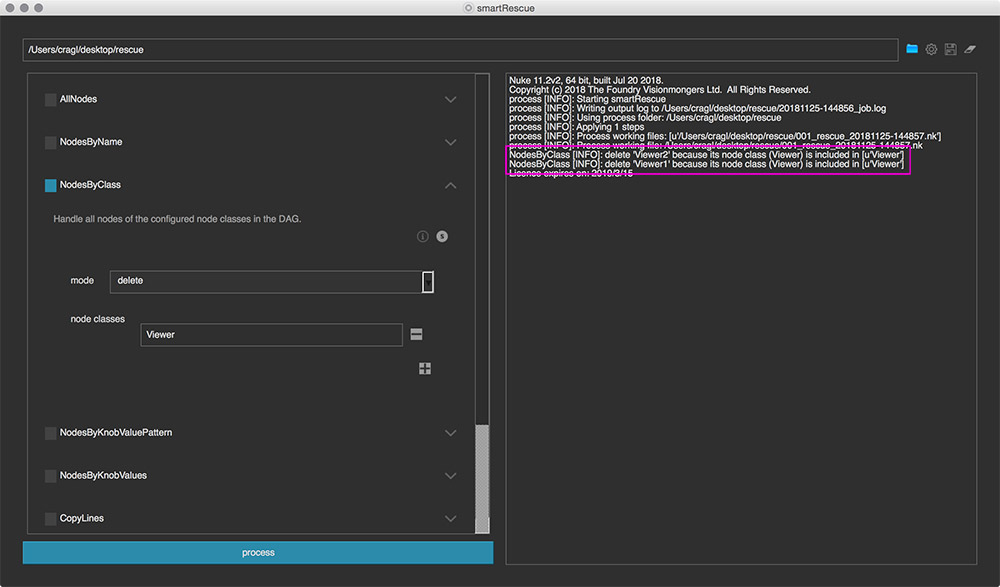Tick the NodesByName checkbox
1000x587 pixels.
(51, 143)
